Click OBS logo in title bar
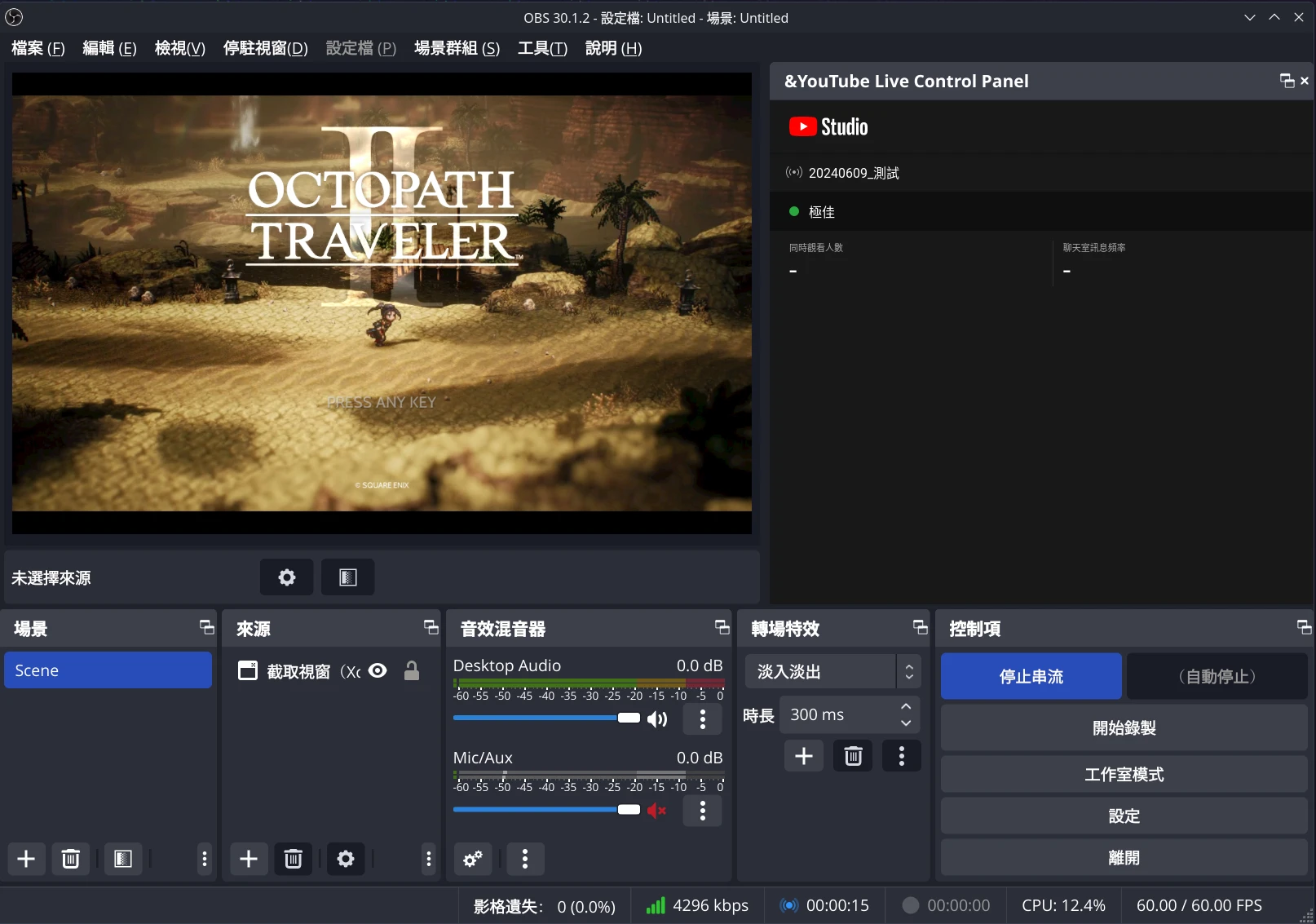 [x=14, y=17]
